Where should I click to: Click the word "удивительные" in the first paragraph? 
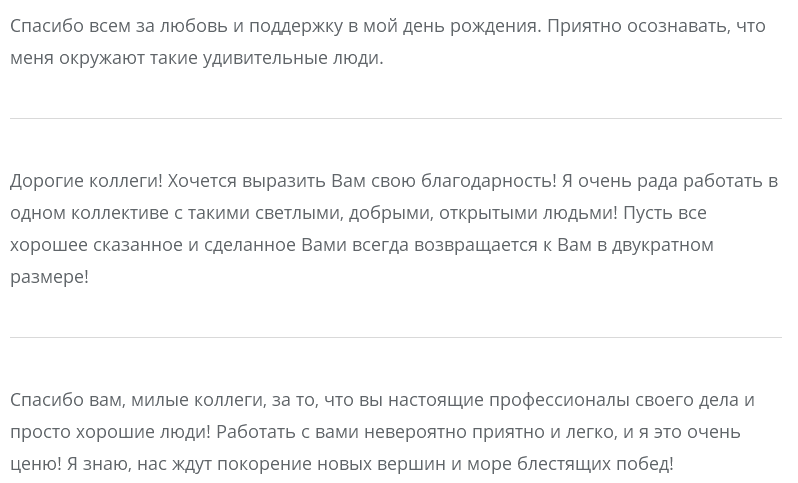264,57
